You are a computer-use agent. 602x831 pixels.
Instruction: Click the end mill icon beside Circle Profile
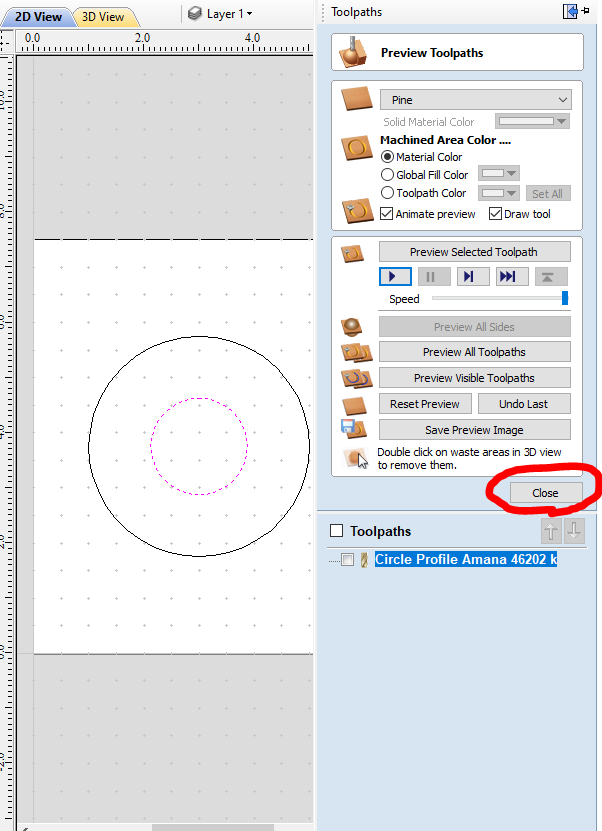tap(364, 560)
